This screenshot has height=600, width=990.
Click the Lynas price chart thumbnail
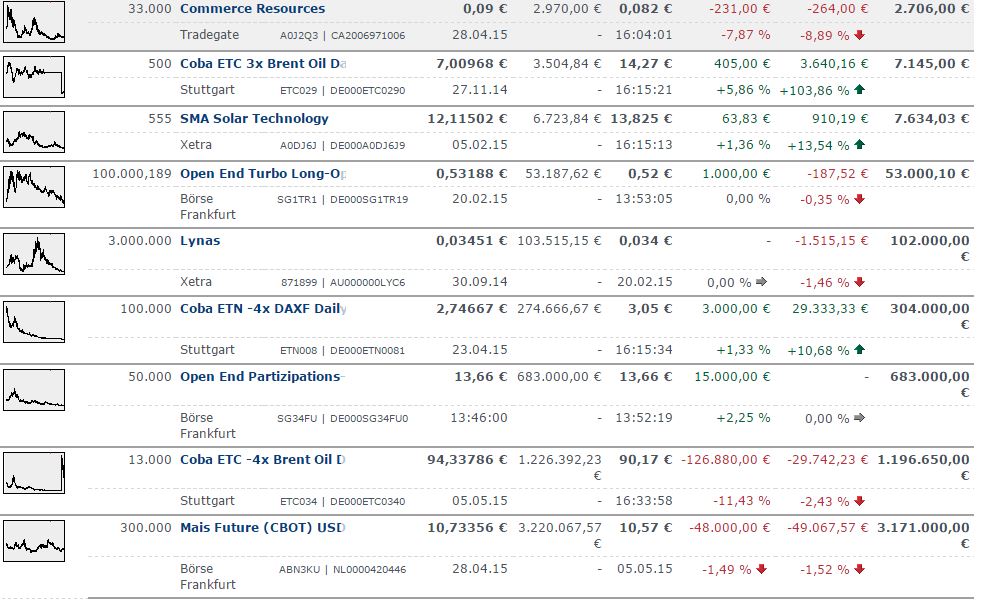(x=34, y=254)
